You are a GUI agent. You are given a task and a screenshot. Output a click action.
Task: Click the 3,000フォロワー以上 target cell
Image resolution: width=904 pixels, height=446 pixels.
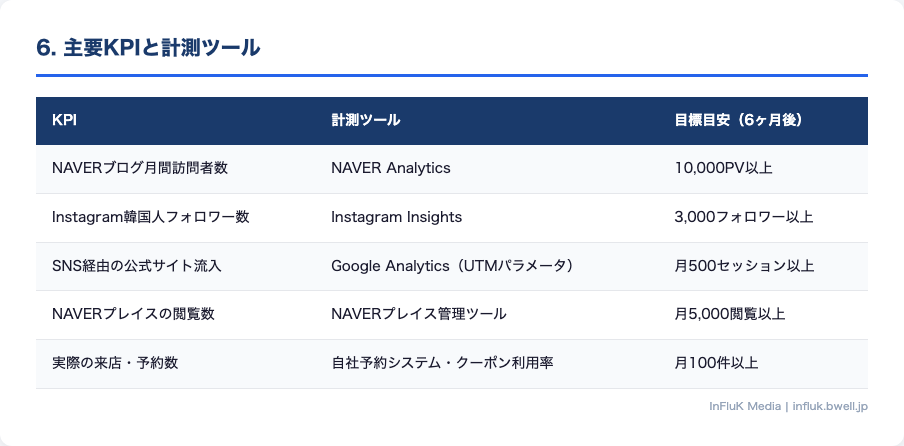(x=744, y=217)
